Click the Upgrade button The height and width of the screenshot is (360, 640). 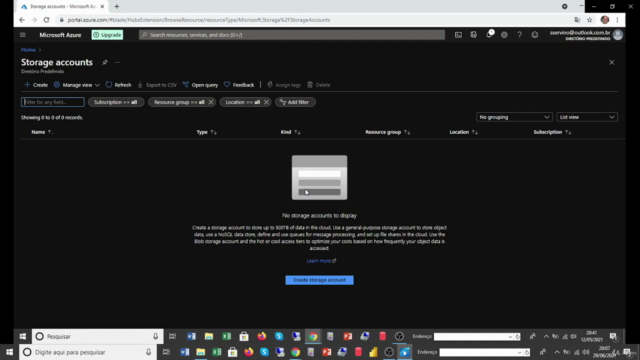(107, 35)
